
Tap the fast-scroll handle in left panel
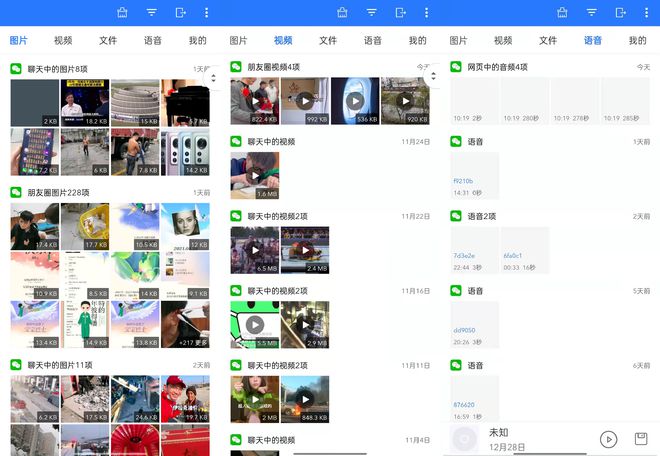213,78
